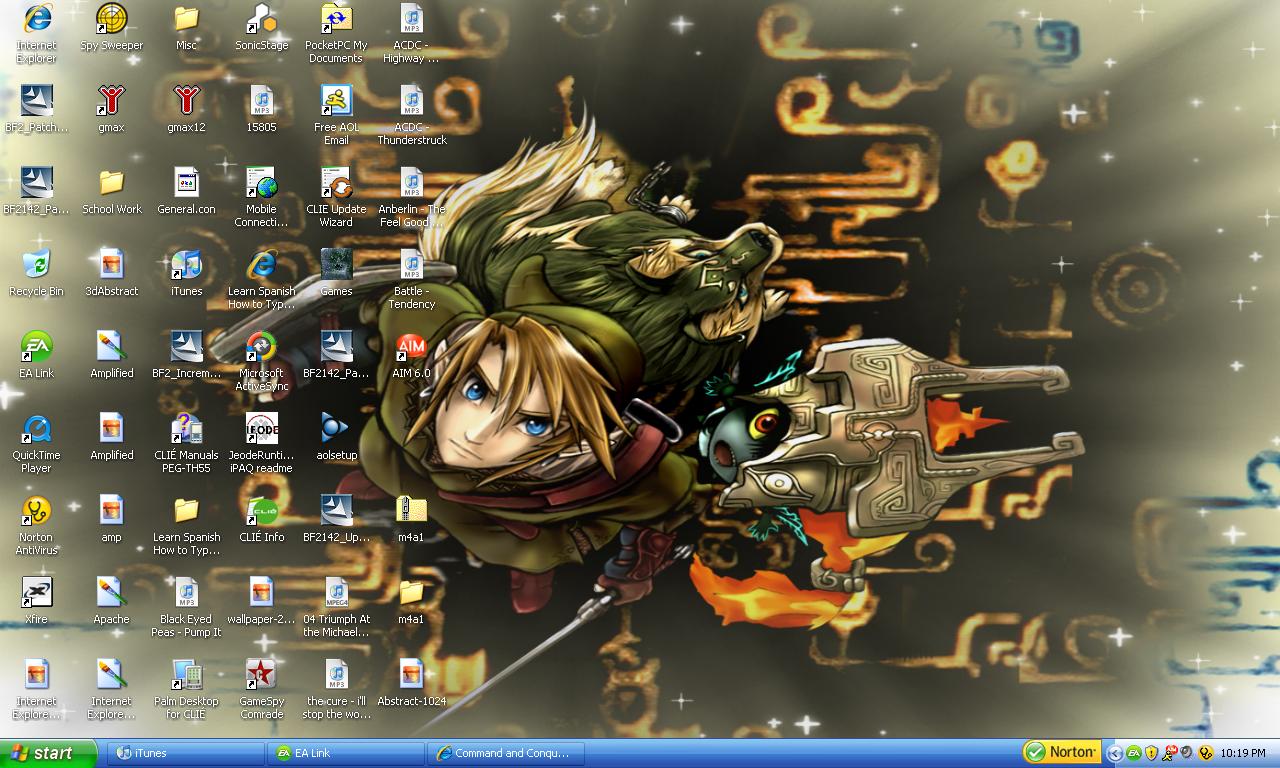Click the EA Link tray icon
The image size is (1280, 768).
[x=1134, y=753]
